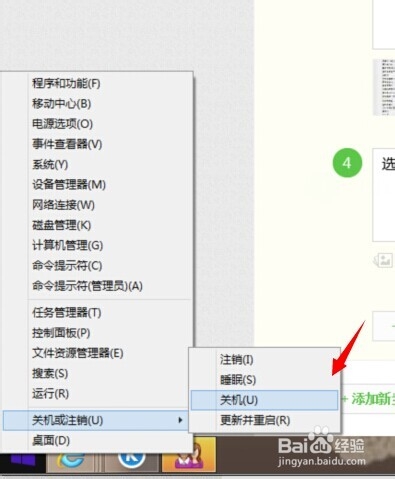395x479 pixels.
Task: Click the 添加新 green link
Action: [x=368, y=398]
